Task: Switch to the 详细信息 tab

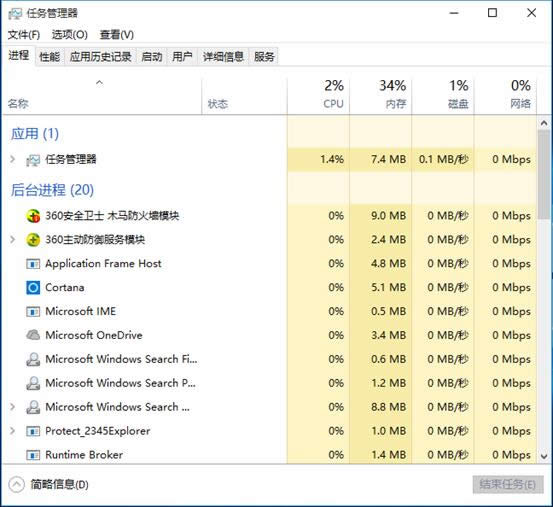Action: [223, 57]
